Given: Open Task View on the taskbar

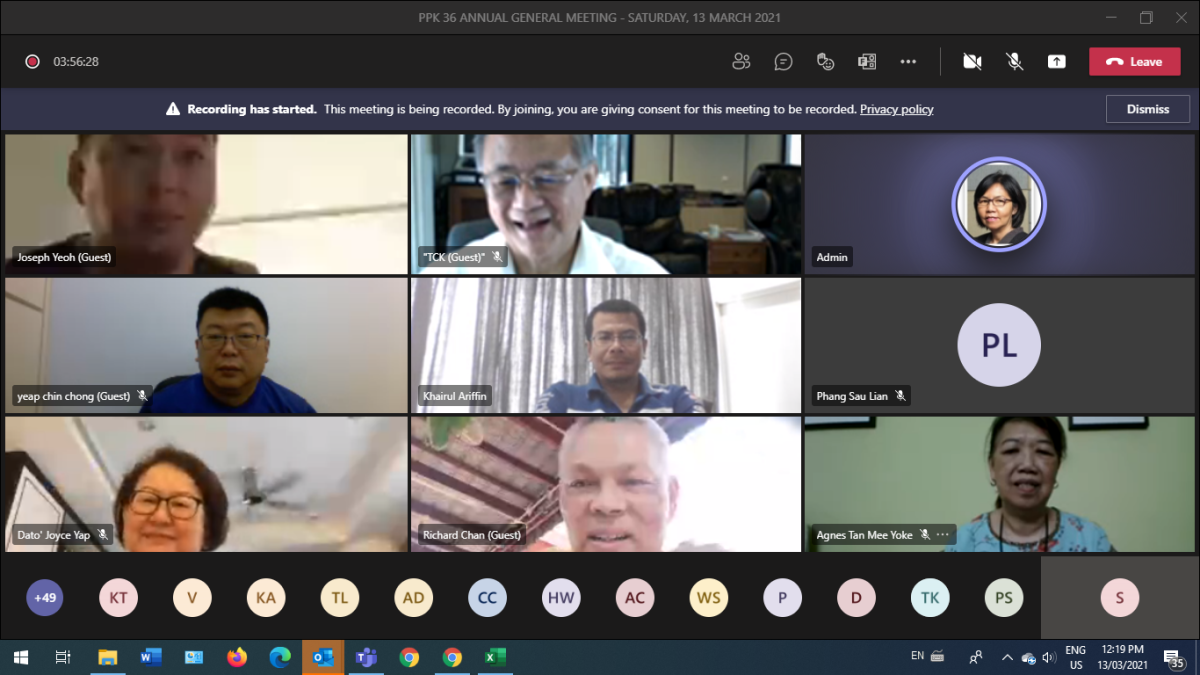Looking at the screenshot, I should point(63,657).
